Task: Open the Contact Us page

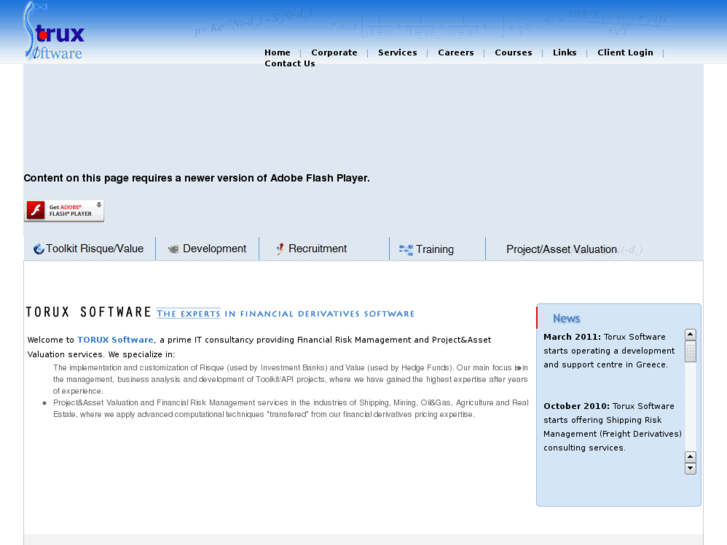Action: click(290, 64)
